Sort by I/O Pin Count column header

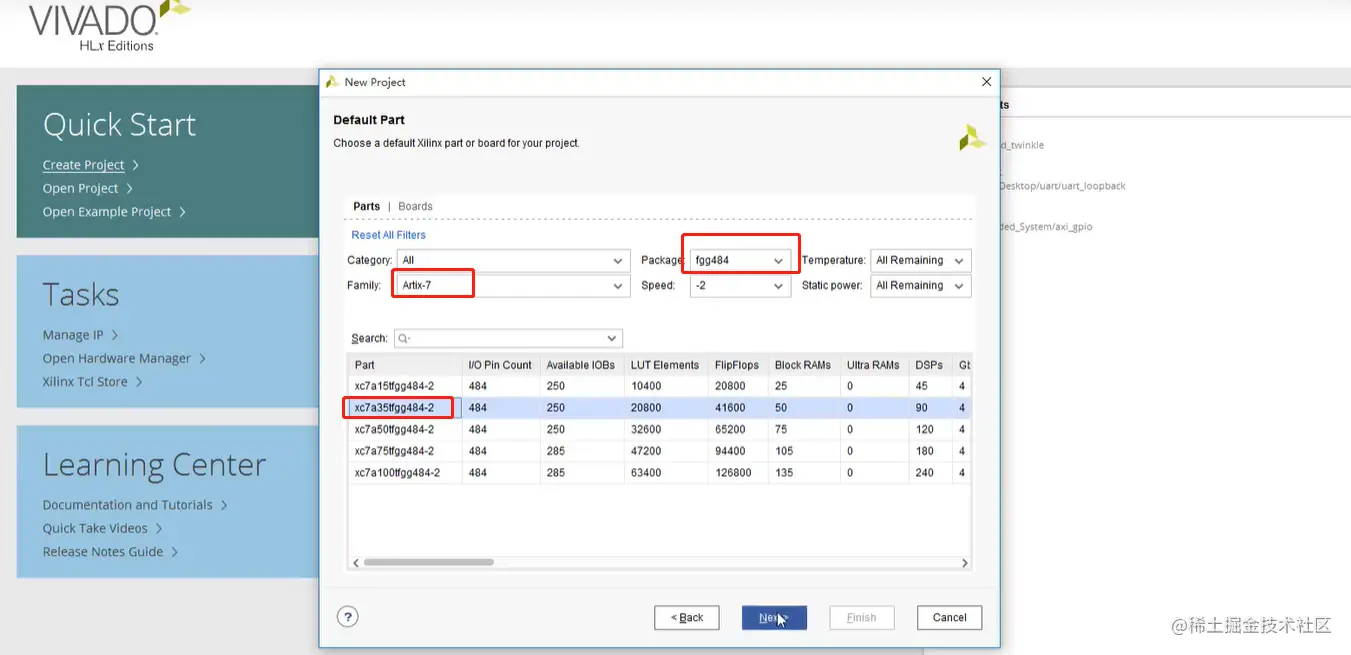pos(500,365)
